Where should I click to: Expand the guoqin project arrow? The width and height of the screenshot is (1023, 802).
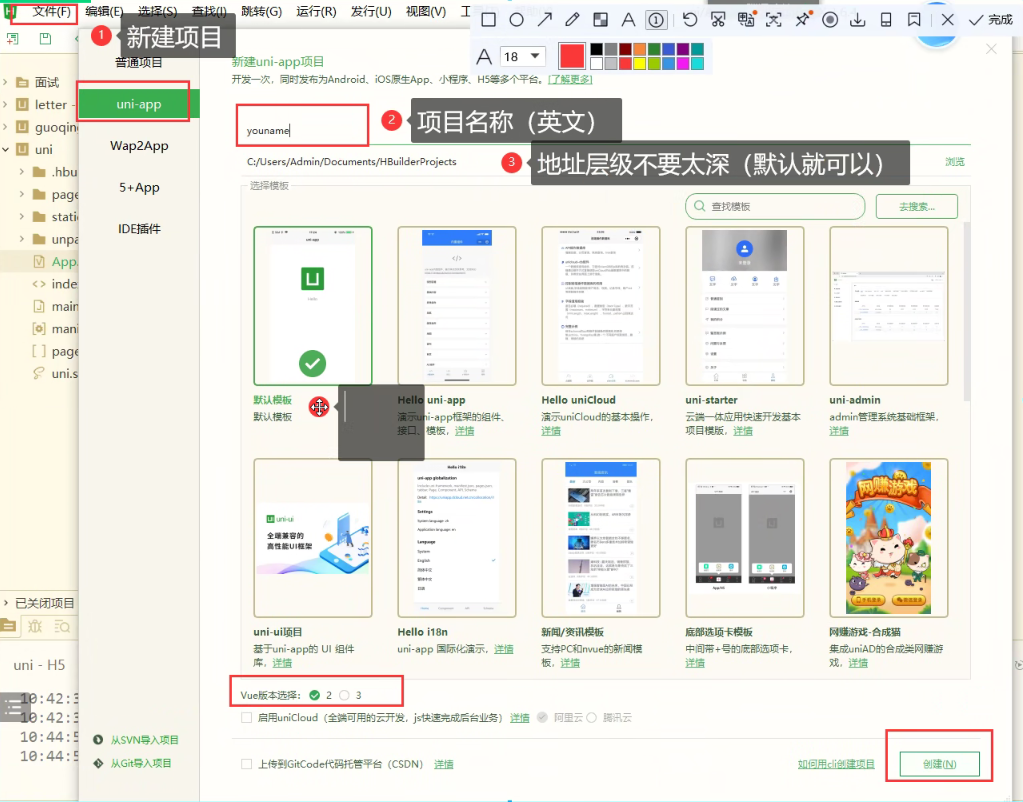pyautogui.click(x=6, y=127)
